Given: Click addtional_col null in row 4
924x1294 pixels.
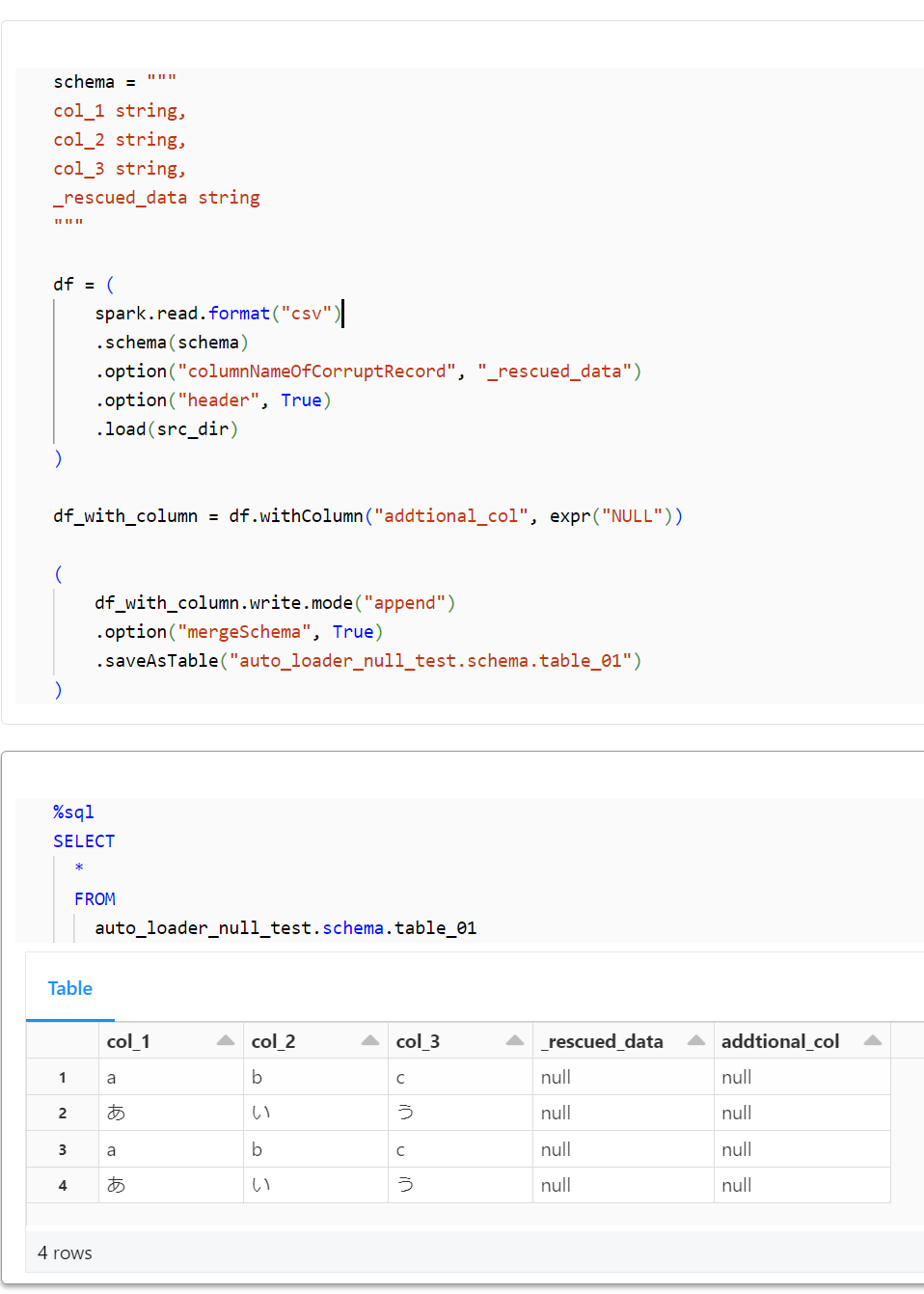Looking at the screenshot, I should [802, 1185].
